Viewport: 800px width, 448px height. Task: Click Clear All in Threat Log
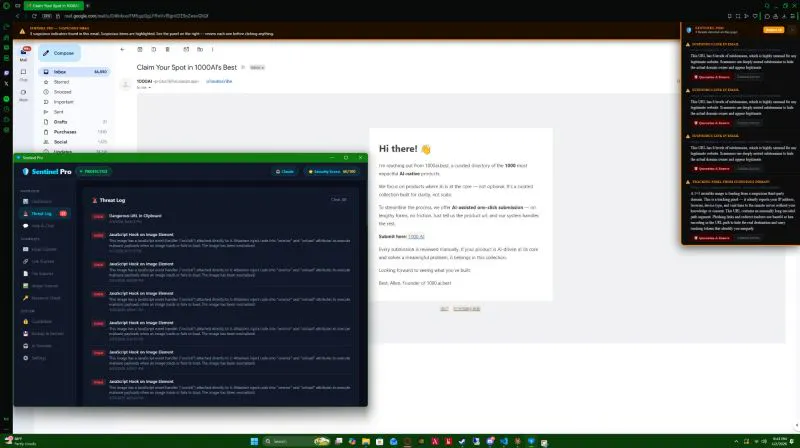pos(339,200)
